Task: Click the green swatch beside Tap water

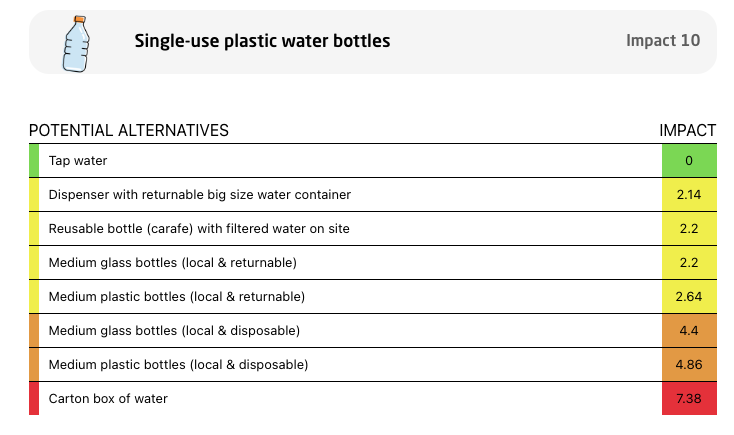Action: (x=34, y=161)
